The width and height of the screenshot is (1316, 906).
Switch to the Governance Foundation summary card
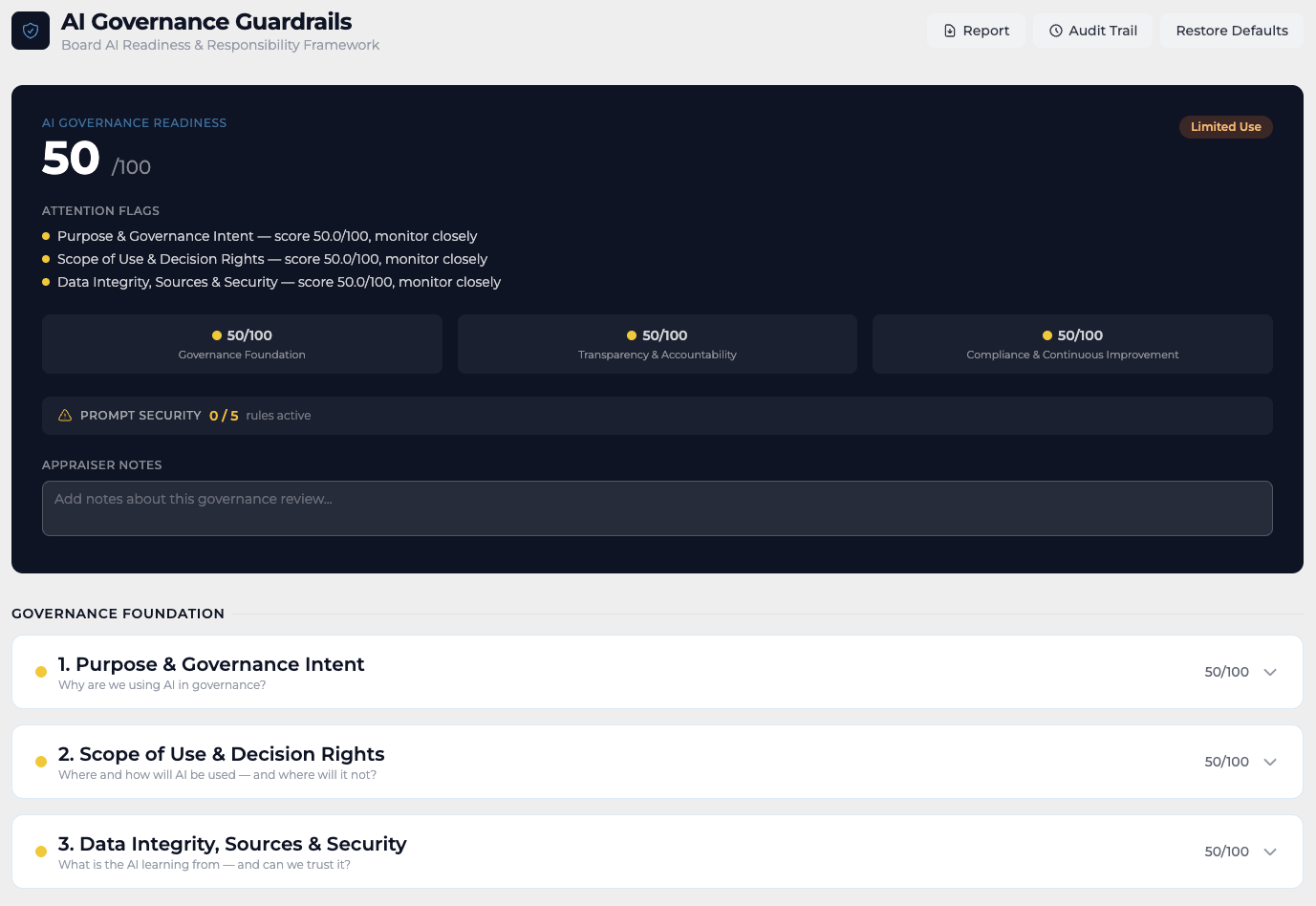[x=241, y=344]
